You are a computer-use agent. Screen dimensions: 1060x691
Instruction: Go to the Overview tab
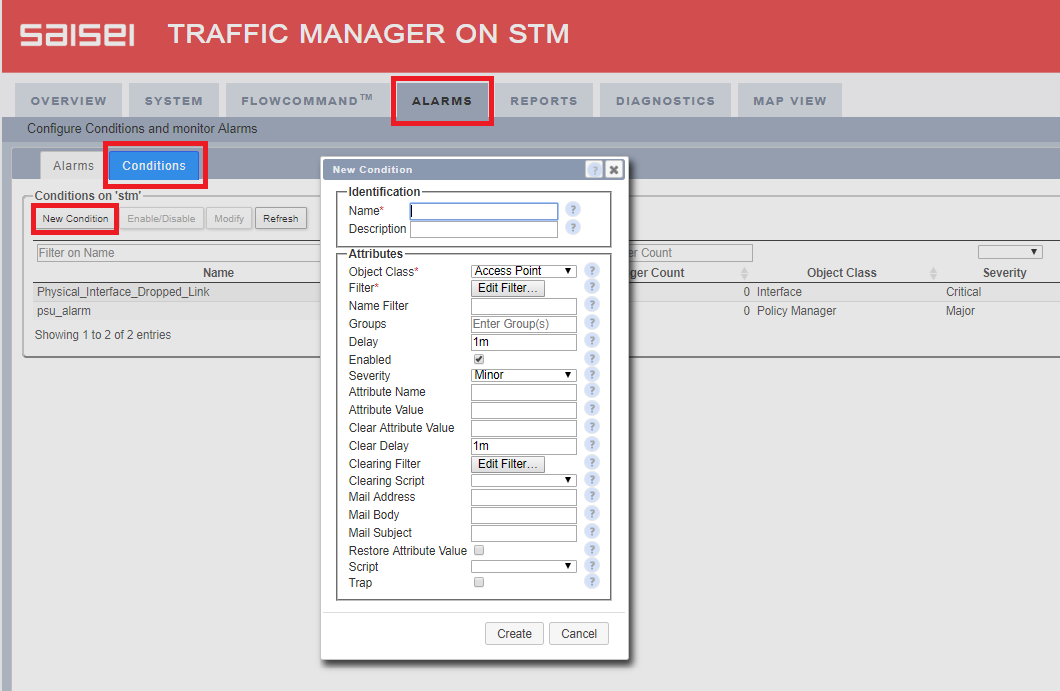click(x=68, y=101)
